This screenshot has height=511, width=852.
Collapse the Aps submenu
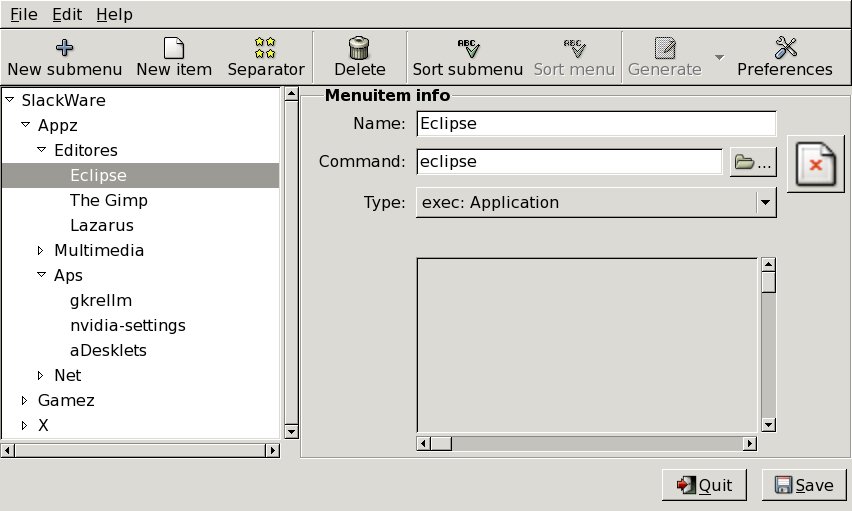point(41,275)
